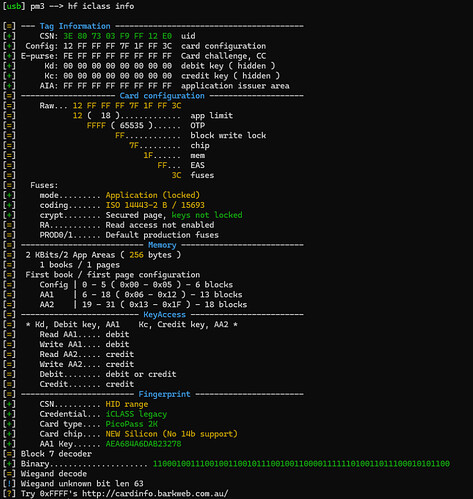Click the 'Wiegand decode' line
The image size is (473, 499).
click(54, 474)
